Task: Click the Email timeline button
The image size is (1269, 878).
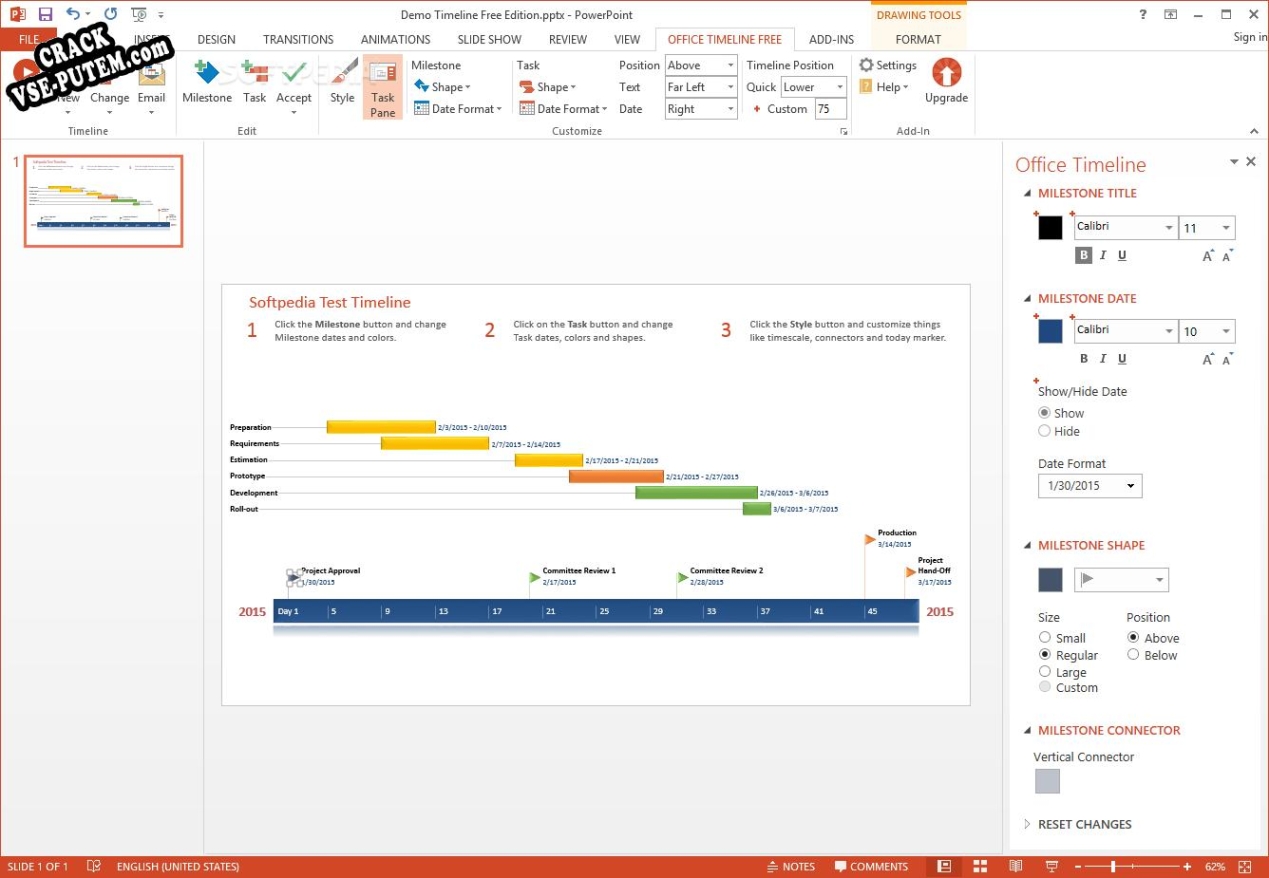Action: pos(151,84)
